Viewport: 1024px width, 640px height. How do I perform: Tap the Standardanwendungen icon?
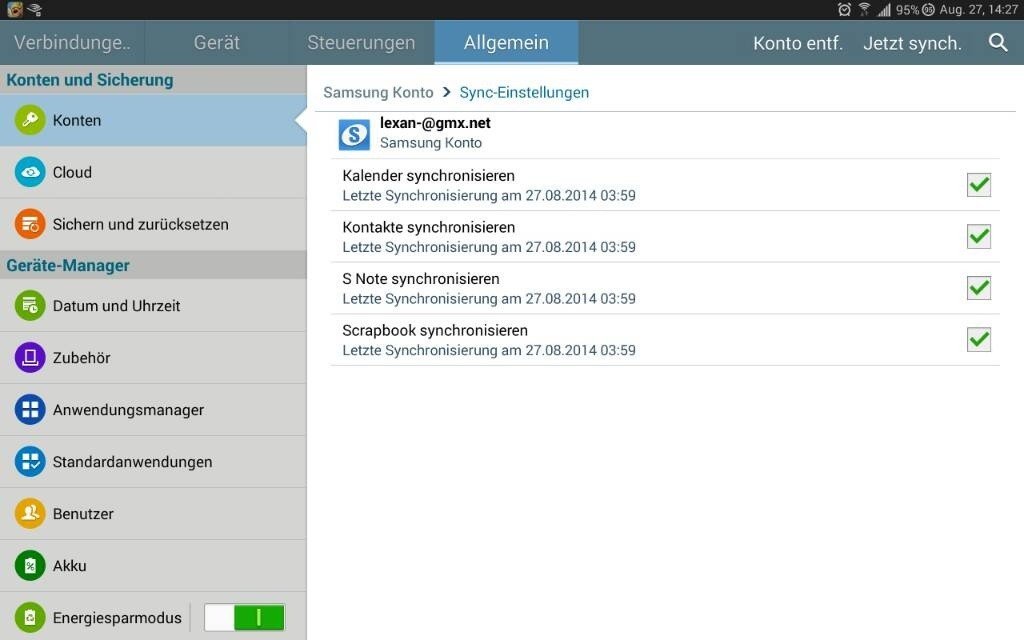click(x=30, y=462)
